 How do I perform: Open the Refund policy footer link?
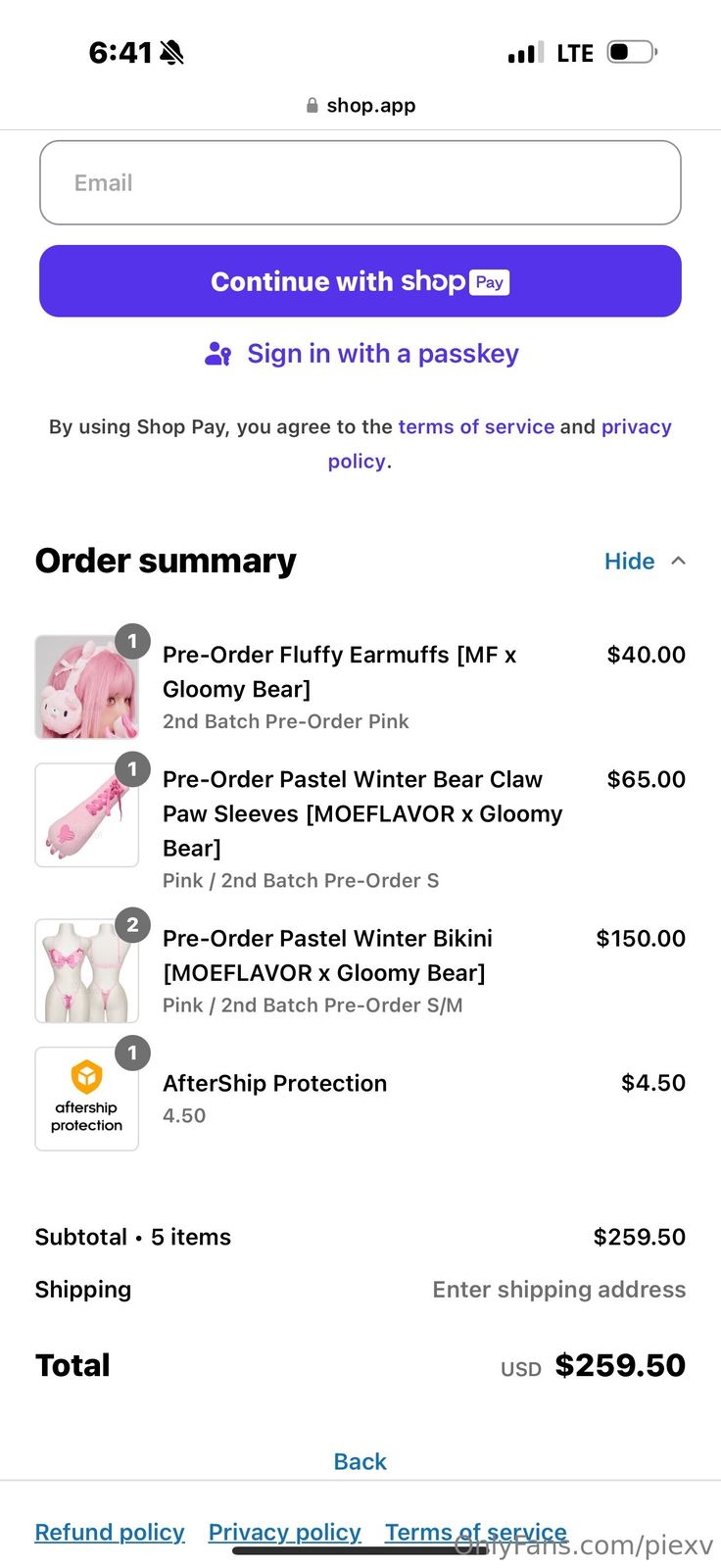110,1532
